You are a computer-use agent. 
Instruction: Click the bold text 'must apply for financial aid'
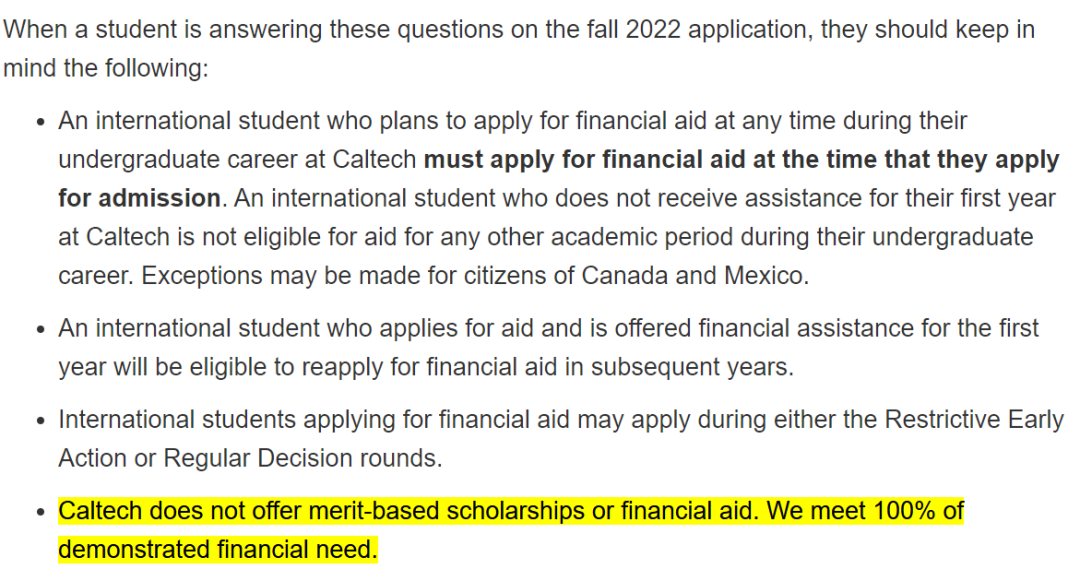pyautogui.click(x=585, y=159)
